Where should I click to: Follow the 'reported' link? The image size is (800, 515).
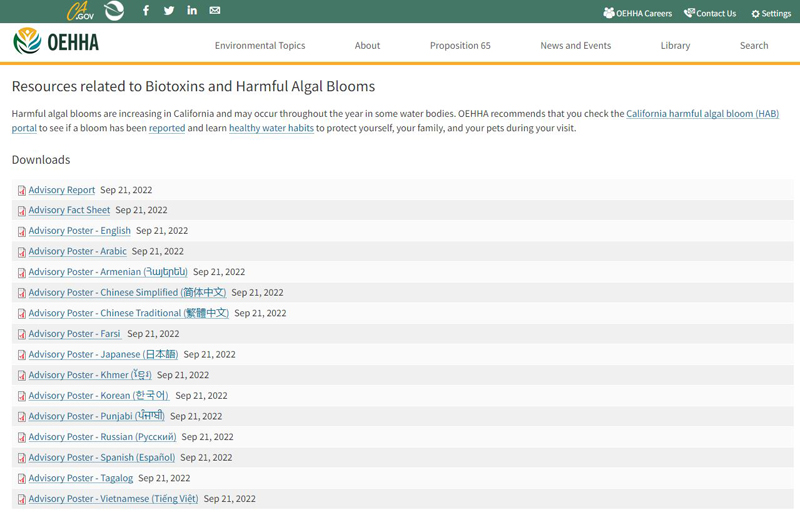[167, 128]
